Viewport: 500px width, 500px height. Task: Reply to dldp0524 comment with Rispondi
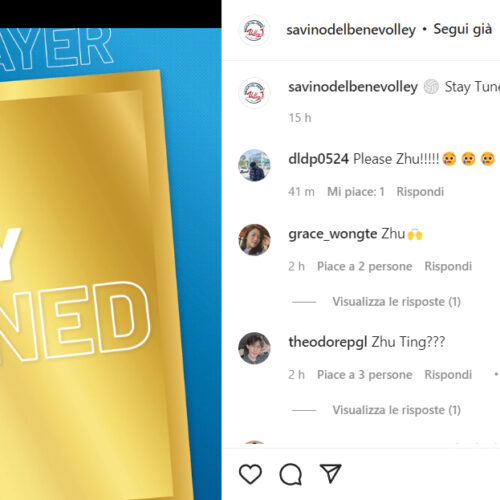[420, 192]
